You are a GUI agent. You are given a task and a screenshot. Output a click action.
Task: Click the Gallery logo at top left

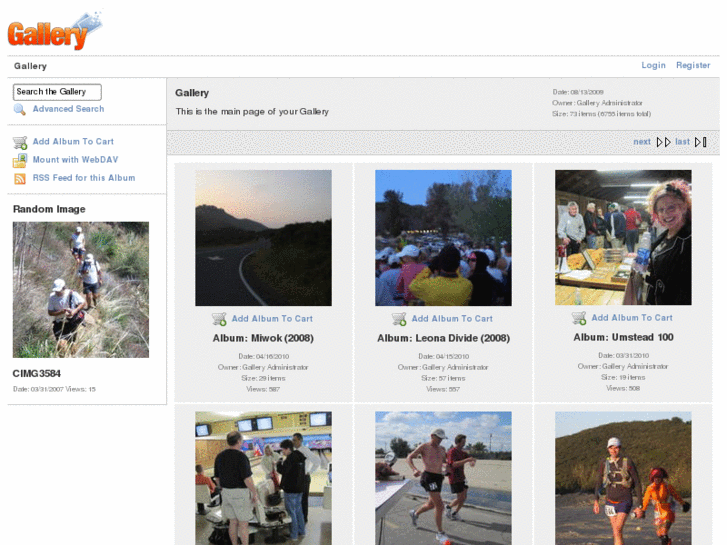(x=55, y=31)
